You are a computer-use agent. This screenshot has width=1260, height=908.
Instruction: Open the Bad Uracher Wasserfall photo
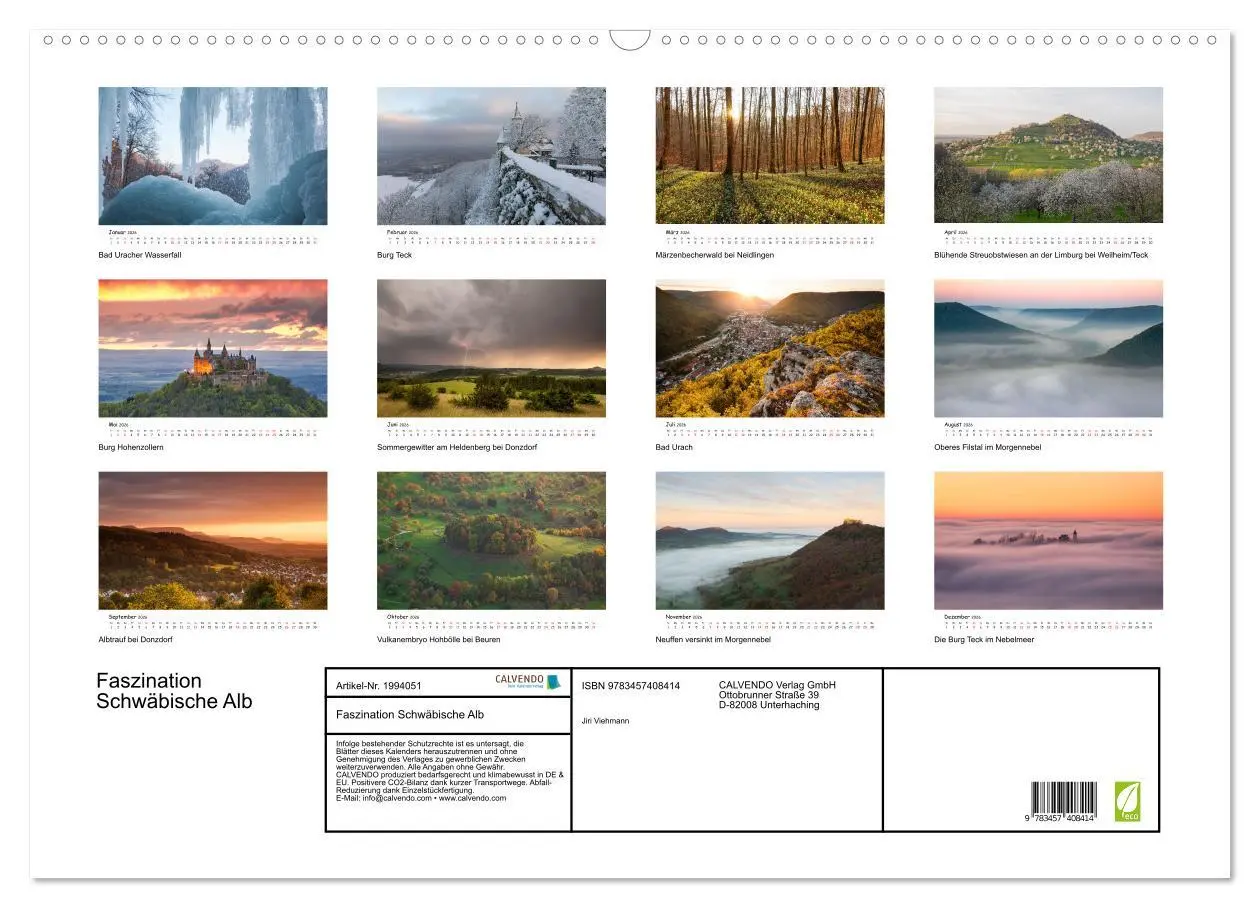pyautogui.click(x=212, y=156)
